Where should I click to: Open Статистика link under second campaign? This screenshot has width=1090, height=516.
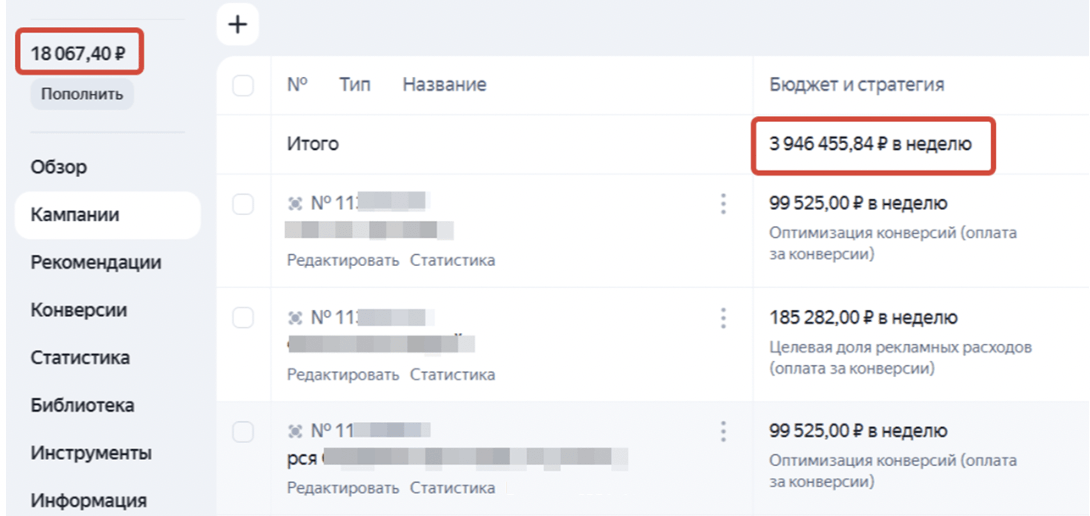pyautogui.click(x=453, y=375)
